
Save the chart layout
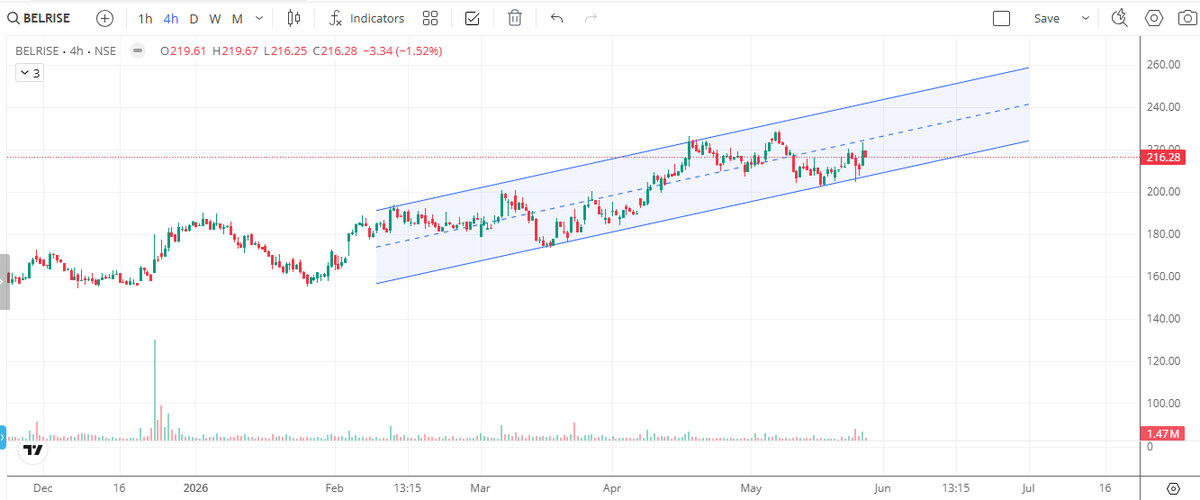(x=1046, y=18)
